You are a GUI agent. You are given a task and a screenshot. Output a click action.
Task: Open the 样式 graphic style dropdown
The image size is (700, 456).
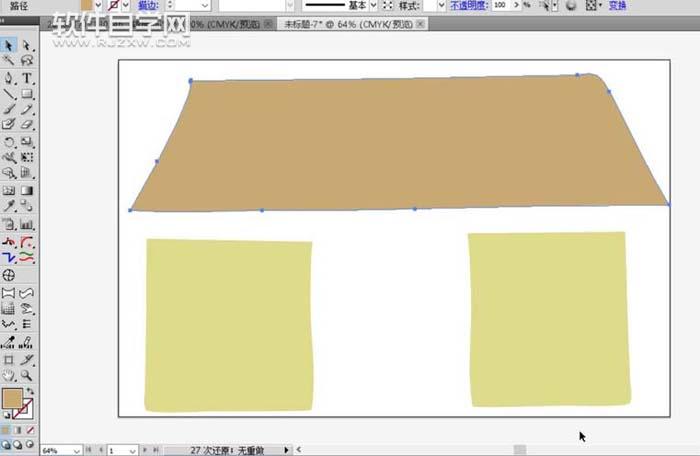coord(441,5)
